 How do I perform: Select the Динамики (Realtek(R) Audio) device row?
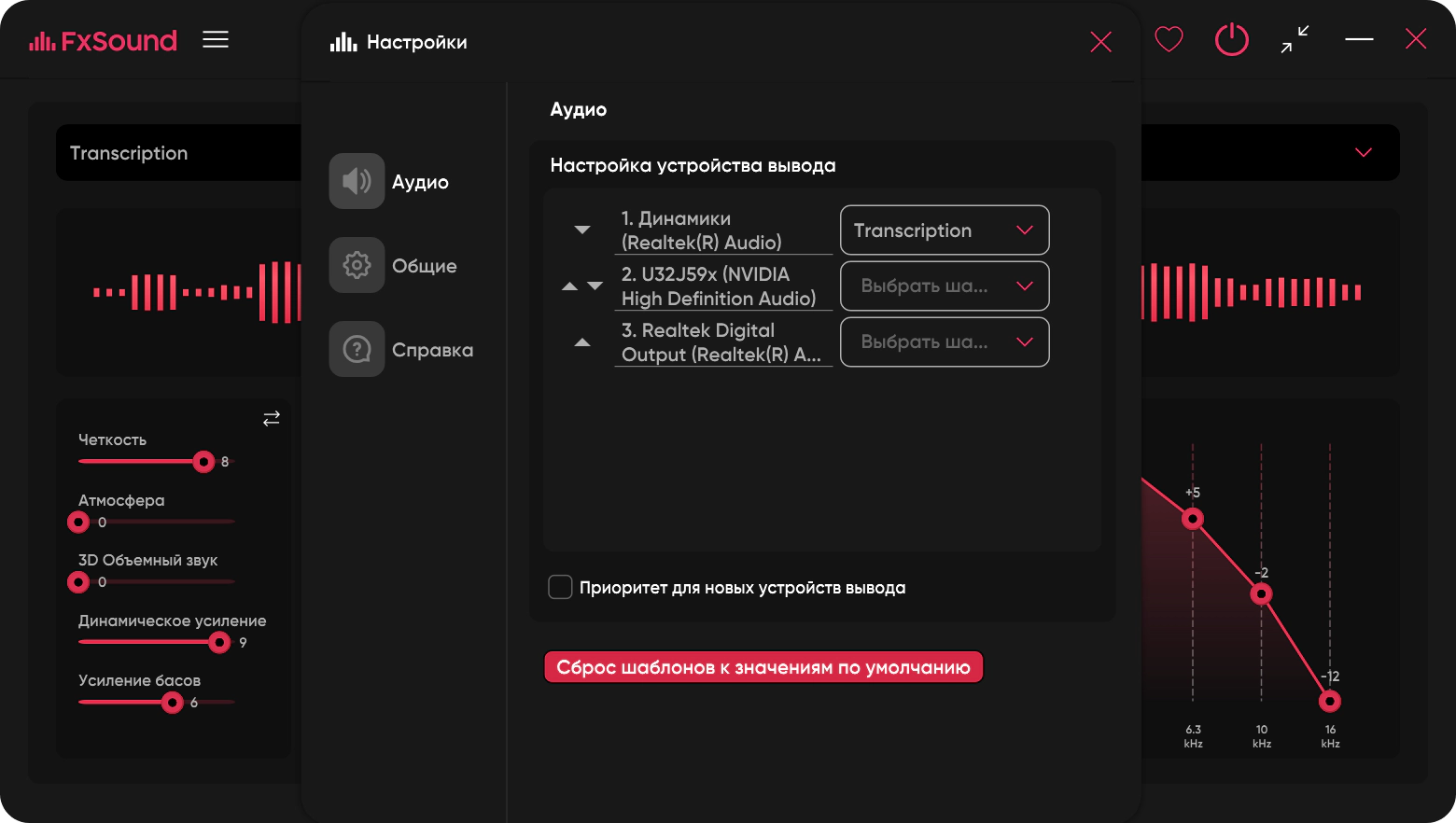pos(723,230)
